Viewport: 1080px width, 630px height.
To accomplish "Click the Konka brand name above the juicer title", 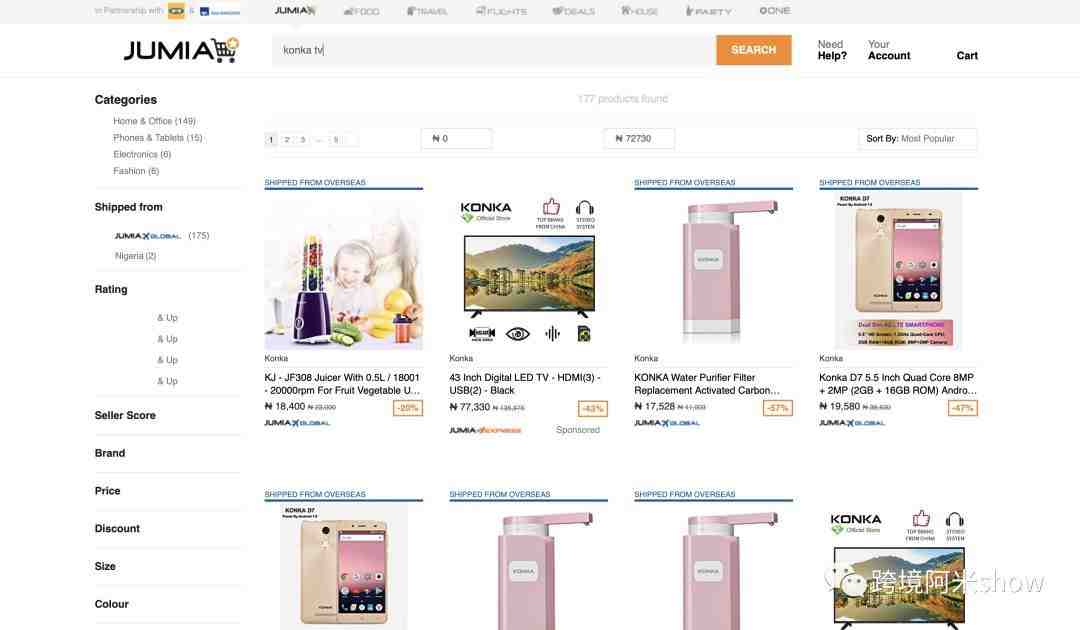I will [x=276, y=358].
